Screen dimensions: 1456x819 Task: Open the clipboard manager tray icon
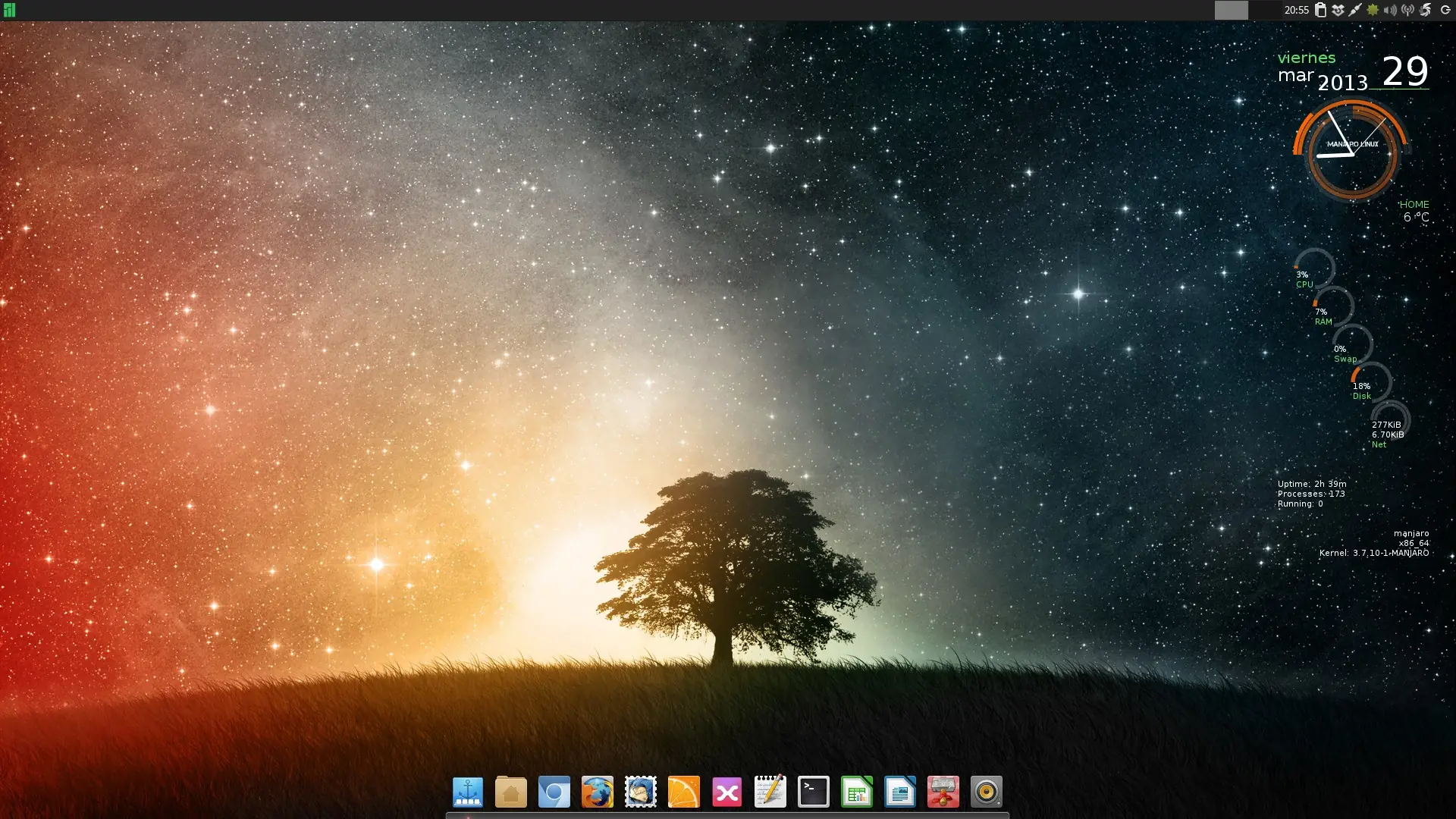1320,10
